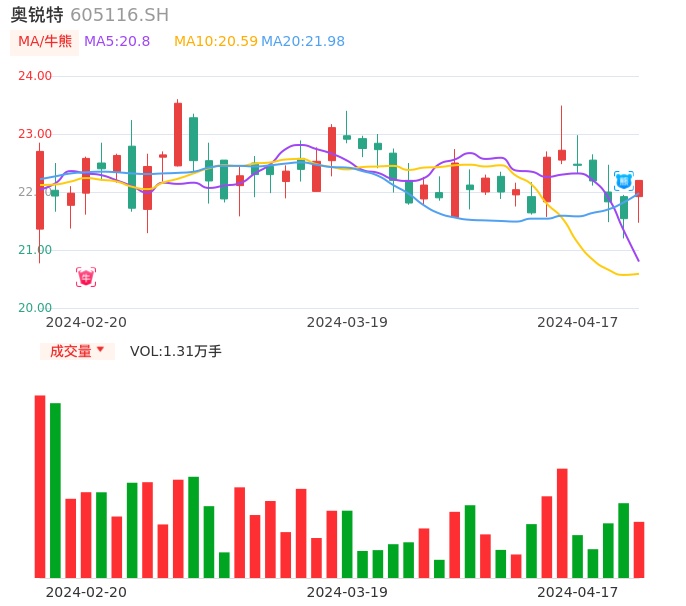The height and width of the screenshot is (606, 686).
Task: Click the red arrow beside 成交量
Action: [100, 350]
